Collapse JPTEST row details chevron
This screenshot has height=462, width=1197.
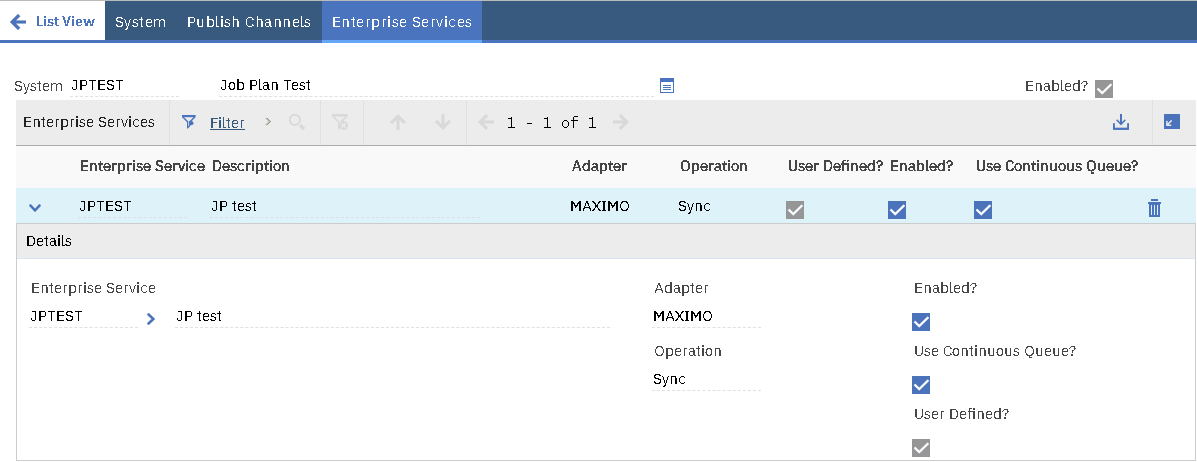click(34, 207)
